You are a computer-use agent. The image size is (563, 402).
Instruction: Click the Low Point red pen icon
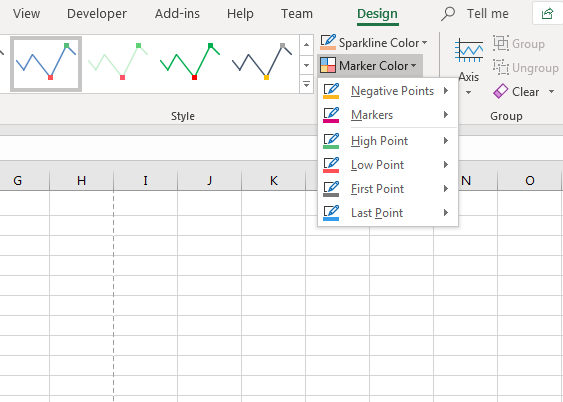tap(331, 165)
